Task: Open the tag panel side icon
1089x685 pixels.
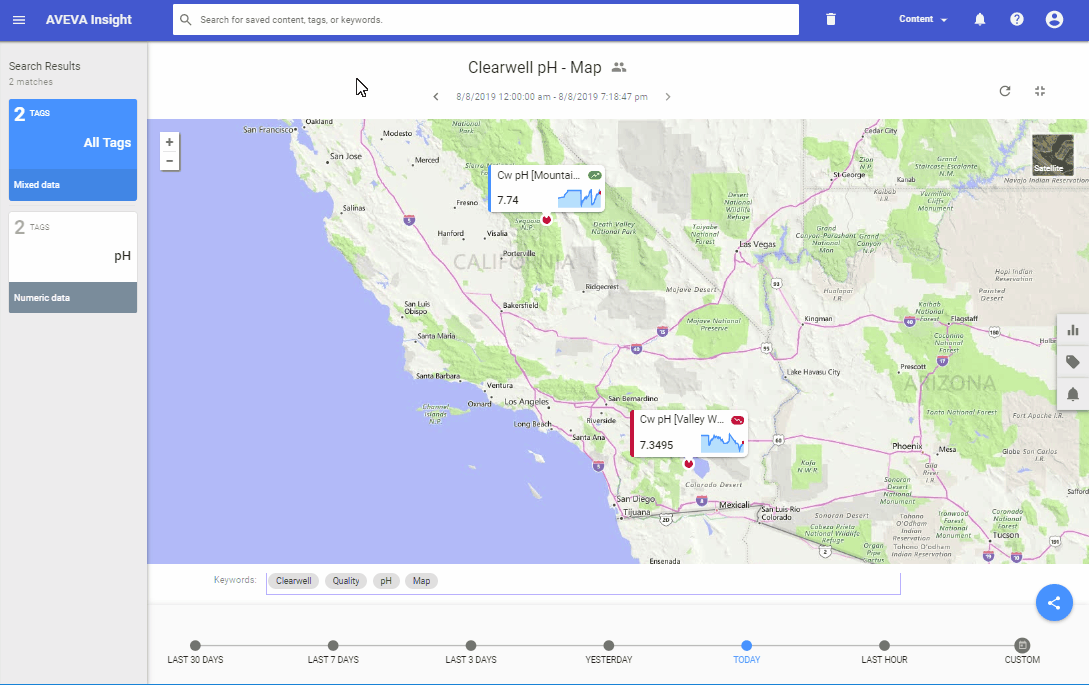Action: (1073, 362)
